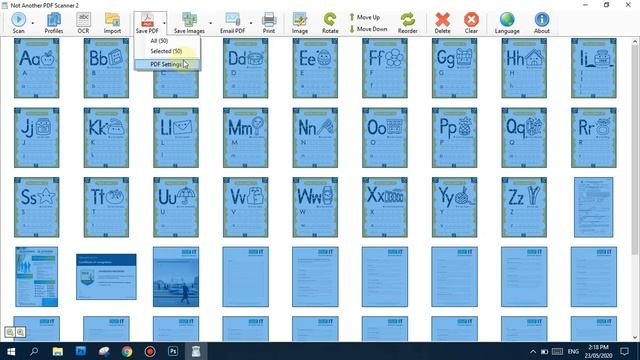Screen dimensions: 640x360
Task: Select the Mm alphabet page thumbnail
Action: 245,138
